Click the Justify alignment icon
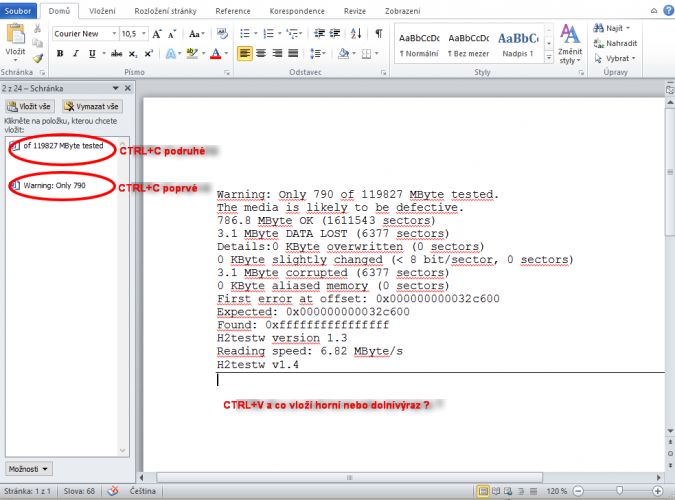Screen dimensions: 675x500 [x=293, y=53]
